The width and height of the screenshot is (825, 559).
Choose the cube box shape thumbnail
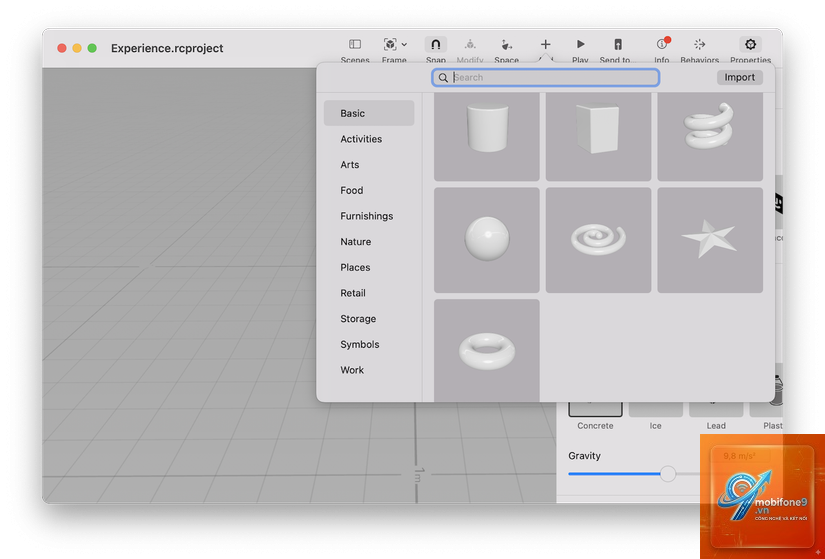tap(598, 137)
